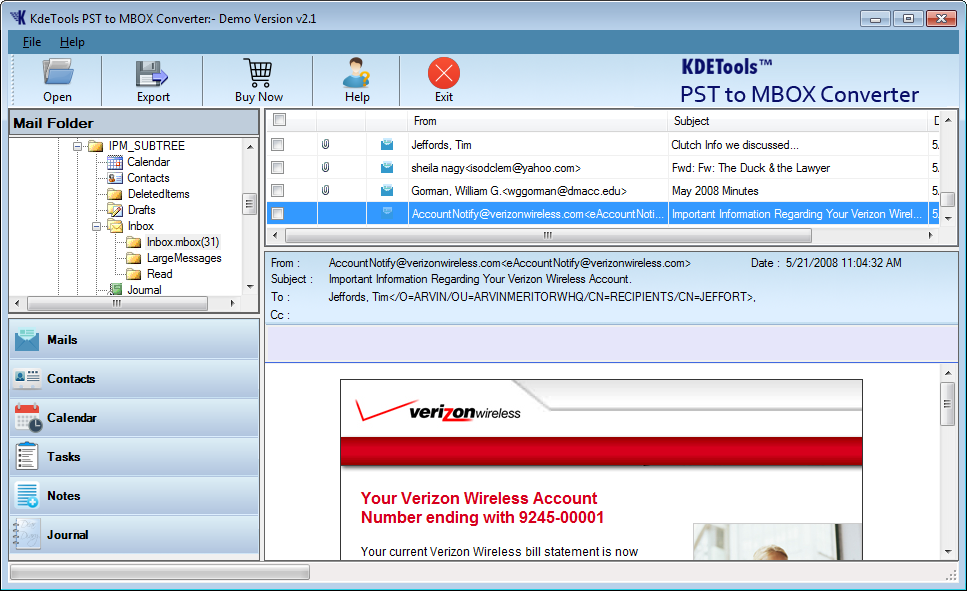Collapse the Inbox folder node
Screen dimensions: 967x591
(x=95, y=226)
